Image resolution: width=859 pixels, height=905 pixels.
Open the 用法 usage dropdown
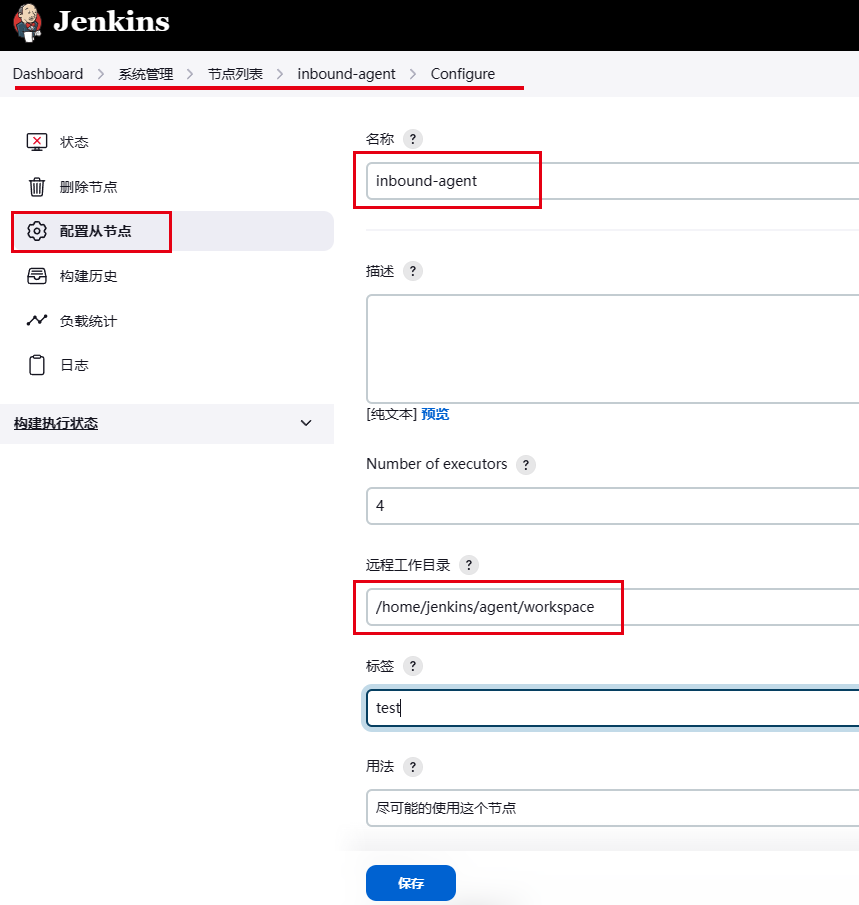tap(612, 807)
